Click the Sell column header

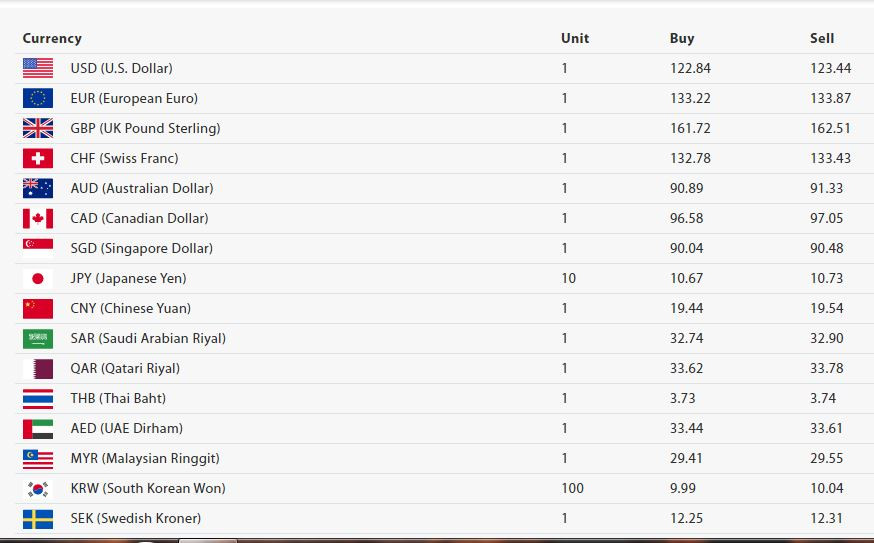point(822,38)
